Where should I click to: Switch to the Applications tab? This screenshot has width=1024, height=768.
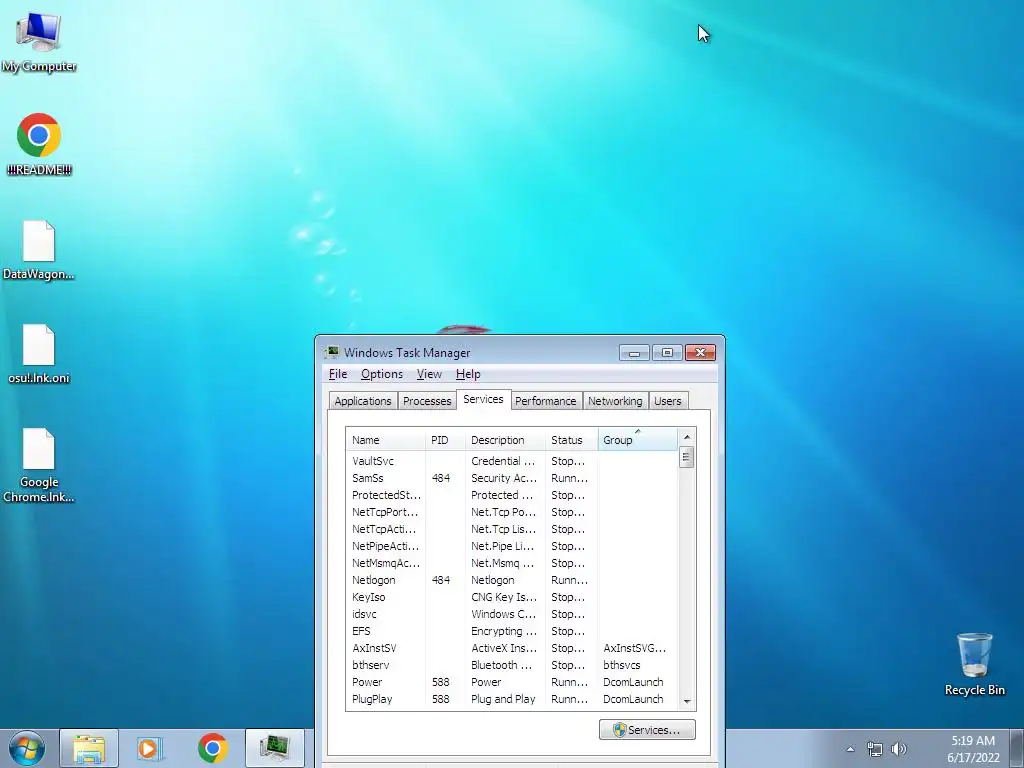[362, 401]
